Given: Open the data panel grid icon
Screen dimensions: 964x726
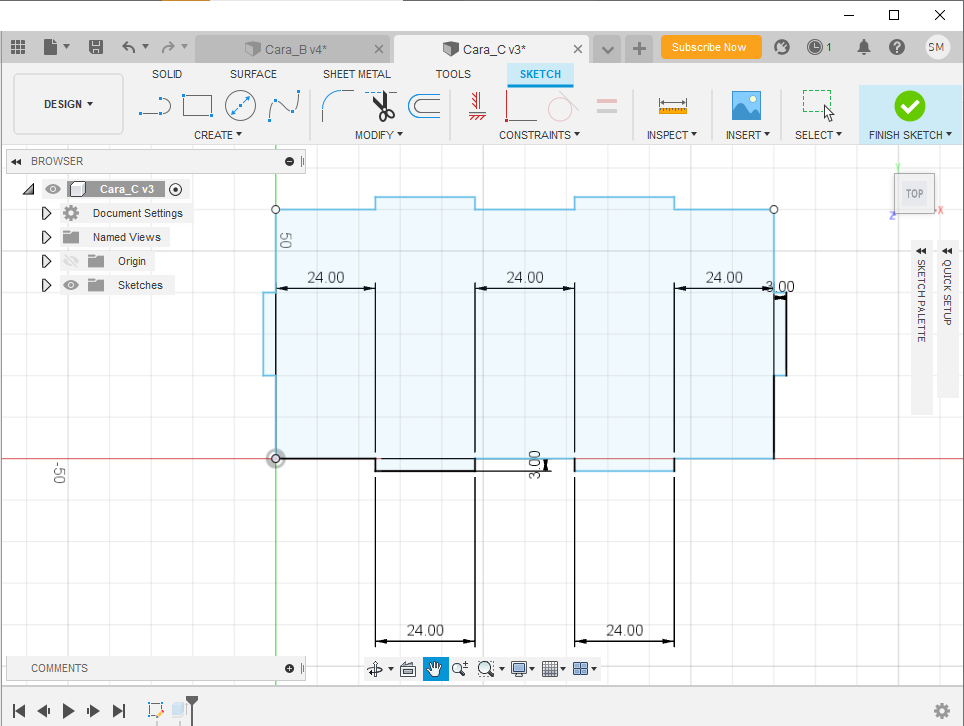Looking at the screenshot, I should click(x=18, y=47).
